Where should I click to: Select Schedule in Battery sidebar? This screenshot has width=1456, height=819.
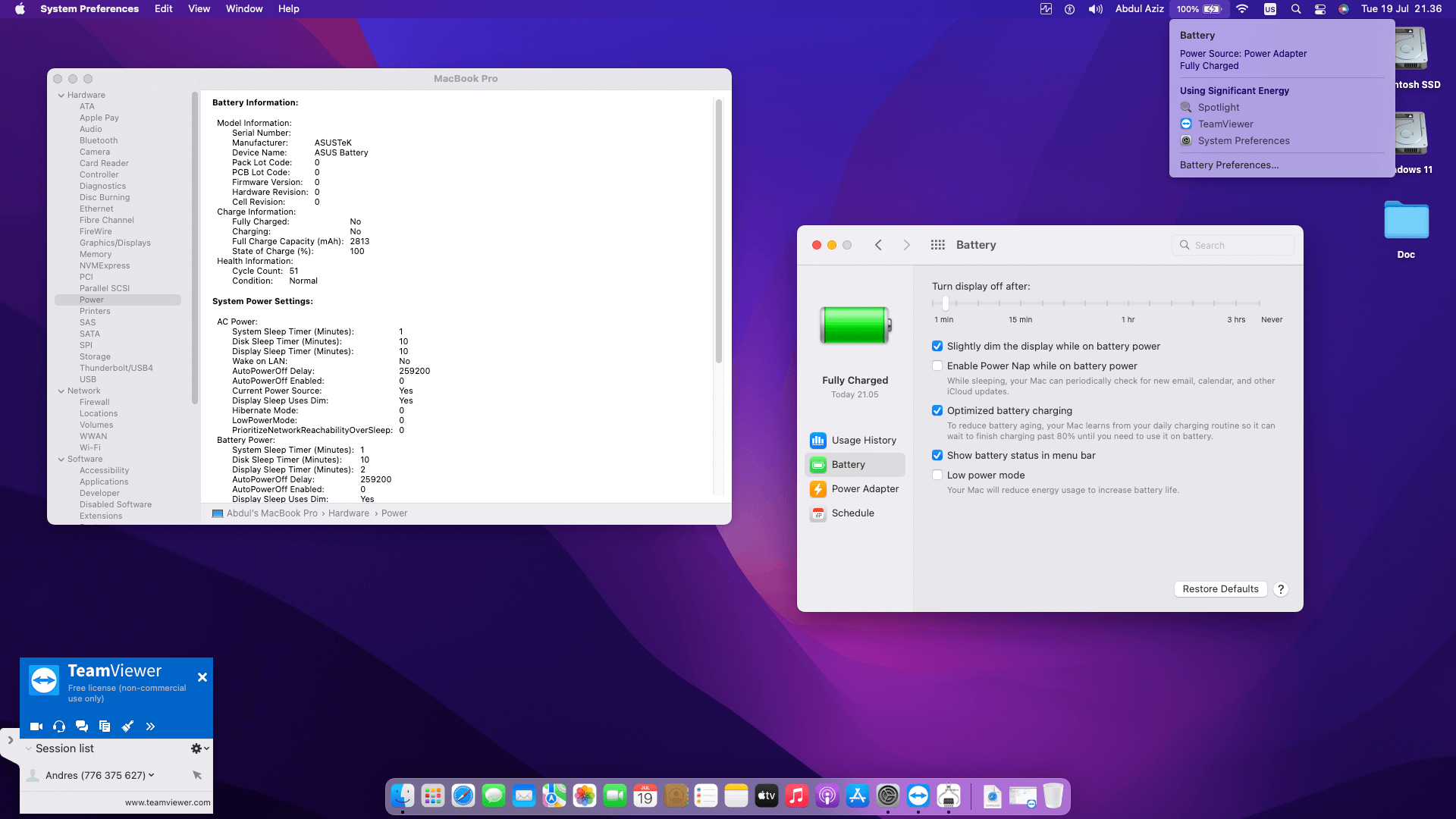click(x=855, y=513)
